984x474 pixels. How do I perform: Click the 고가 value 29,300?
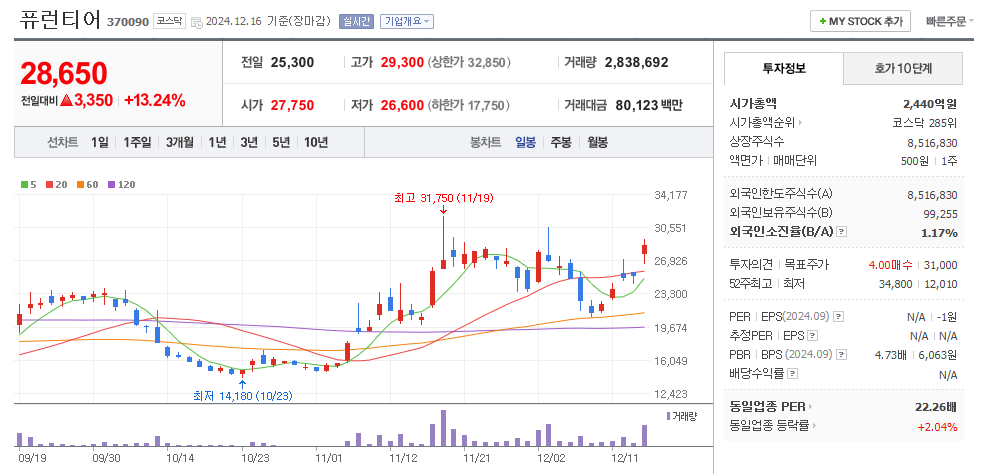coord(402,63)
